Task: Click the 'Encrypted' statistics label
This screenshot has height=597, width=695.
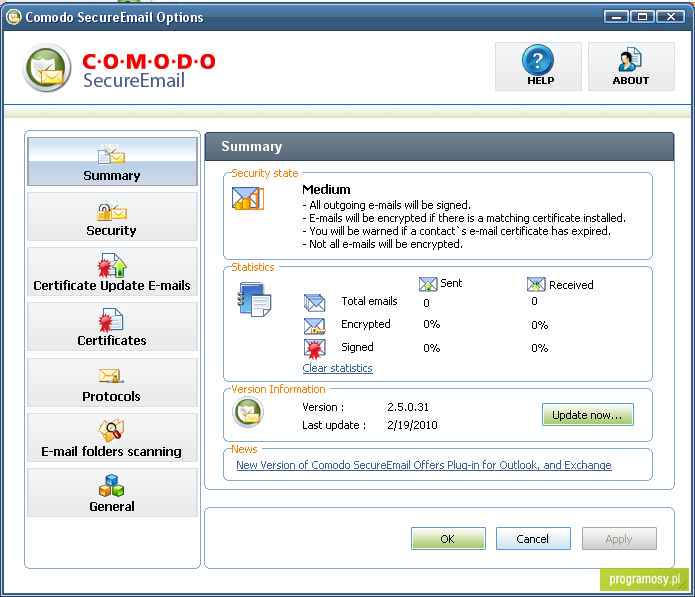Action: [x=366, y=324]
